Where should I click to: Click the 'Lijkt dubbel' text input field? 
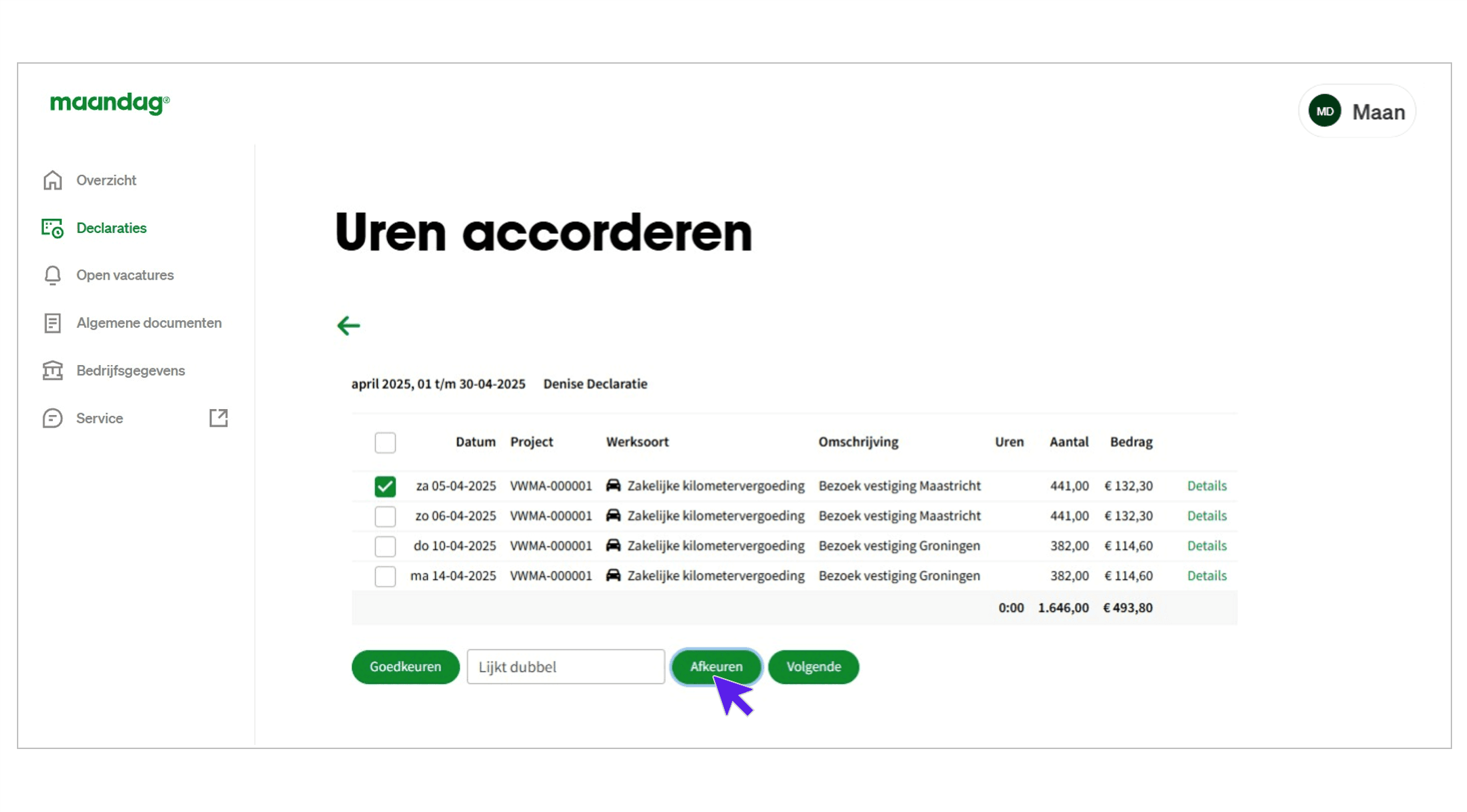565,666
